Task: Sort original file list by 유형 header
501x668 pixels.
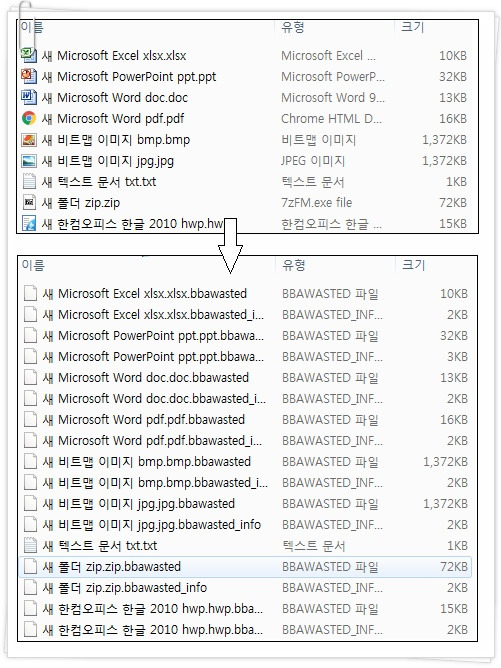Action: point(293,27)
